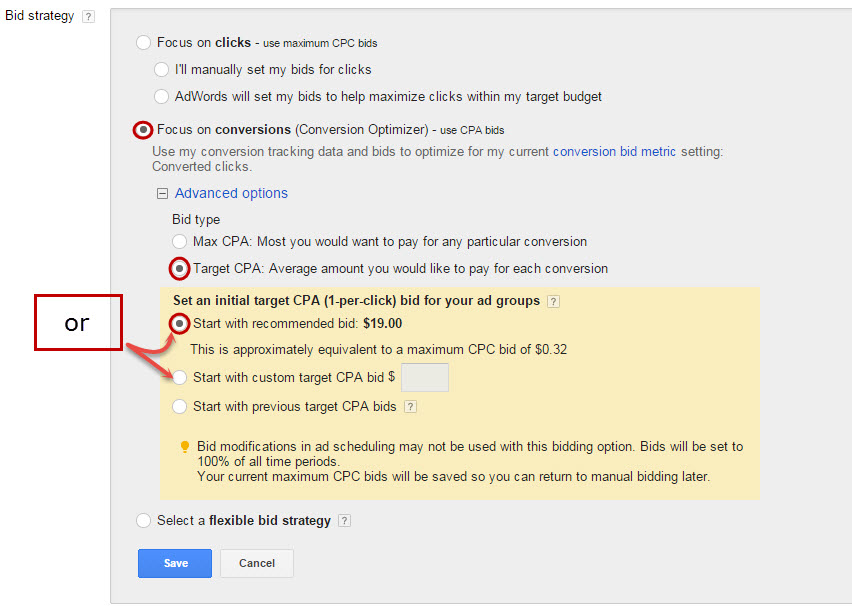This screenshot has height=606, width=852.
Task: Click the help icon beside Bid strategy
Action: pos(88,17)
